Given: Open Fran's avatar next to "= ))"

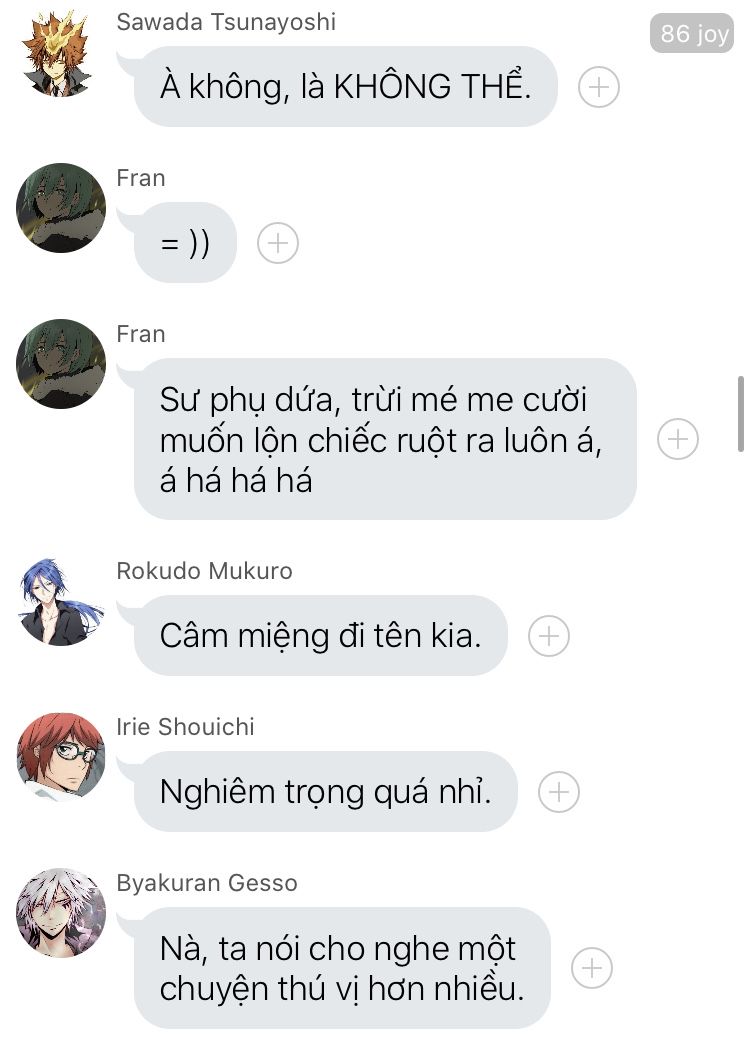Looking at the screenshot, I should click(61, 208).
